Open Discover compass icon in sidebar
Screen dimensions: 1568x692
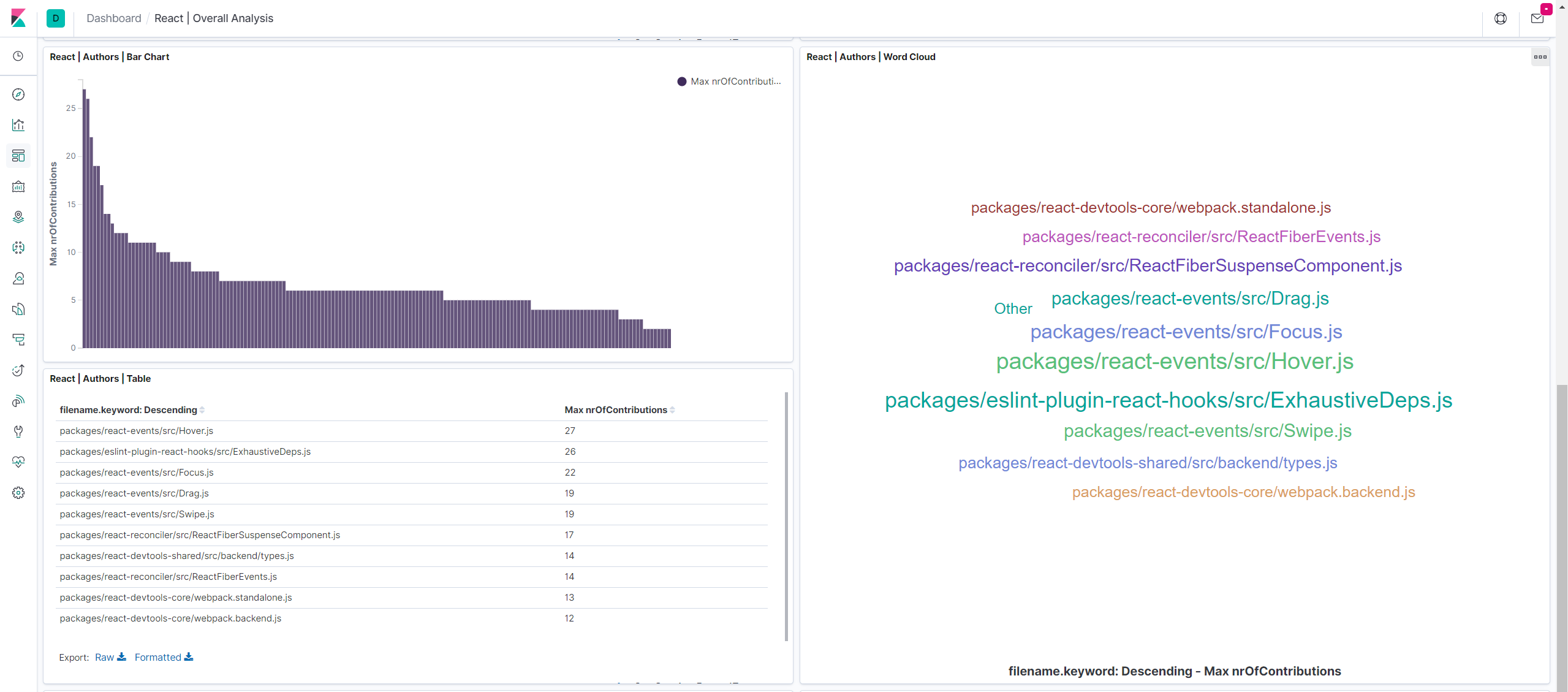click(18, 94)
